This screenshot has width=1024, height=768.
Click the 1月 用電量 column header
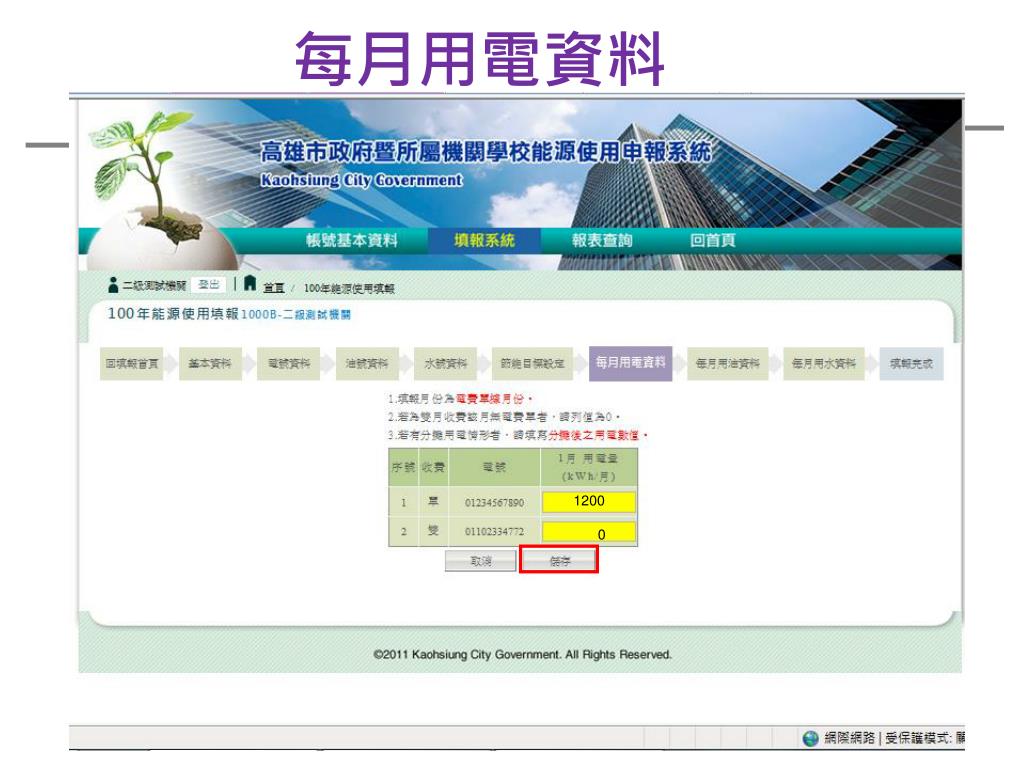588,467
